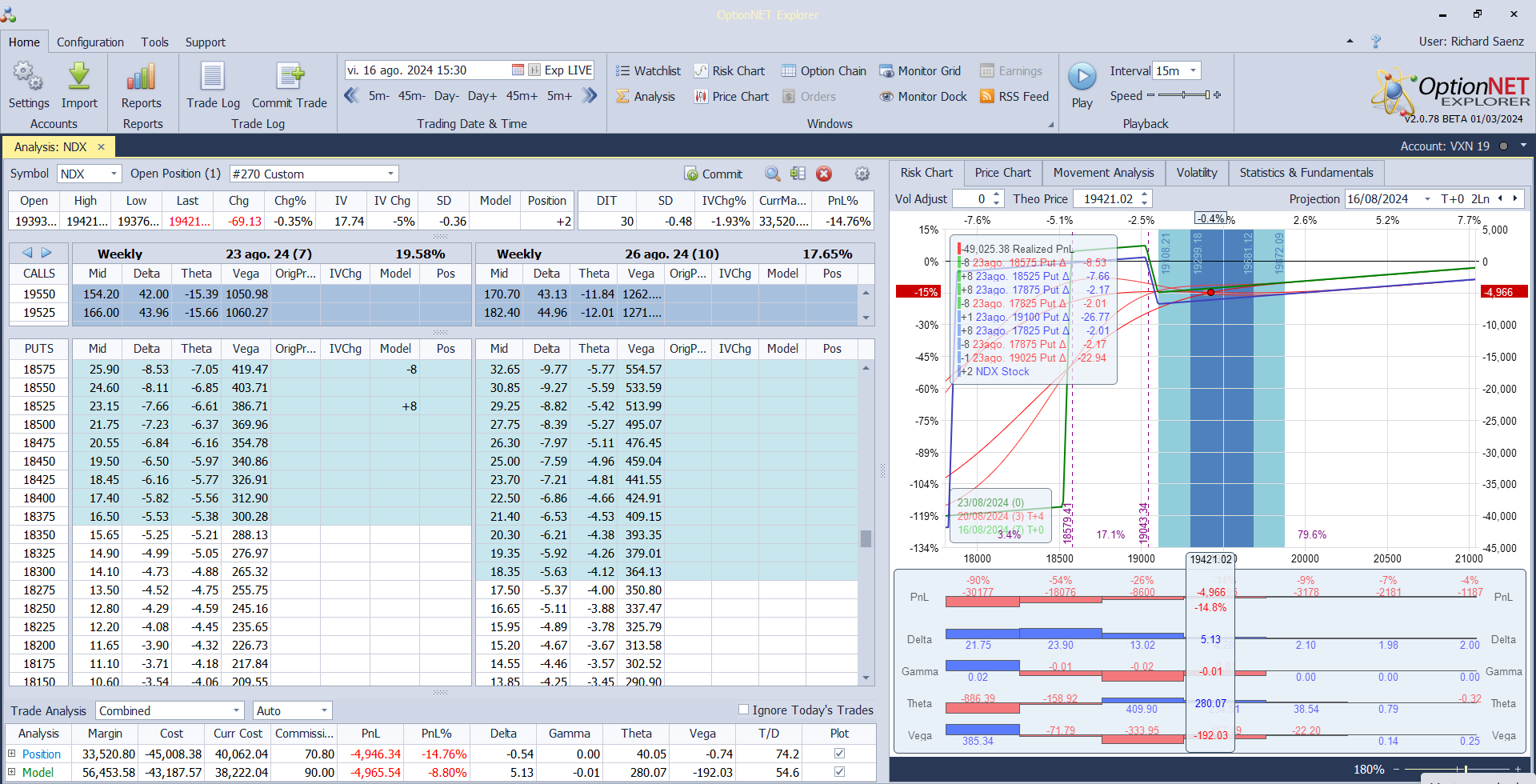Open the Monitor Dock window
This screenshot has width=1536, height=784.
(923, 97)
